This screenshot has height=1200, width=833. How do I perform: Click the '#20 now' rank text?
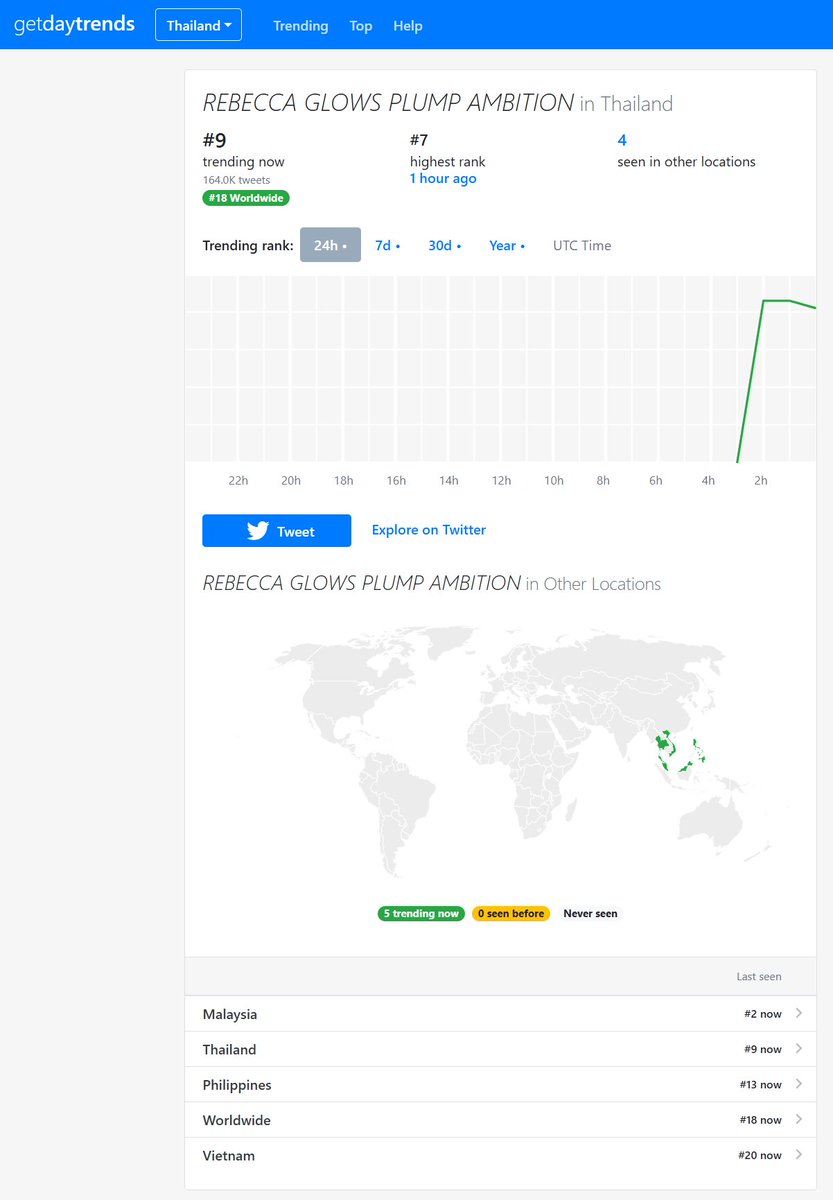760,1156
